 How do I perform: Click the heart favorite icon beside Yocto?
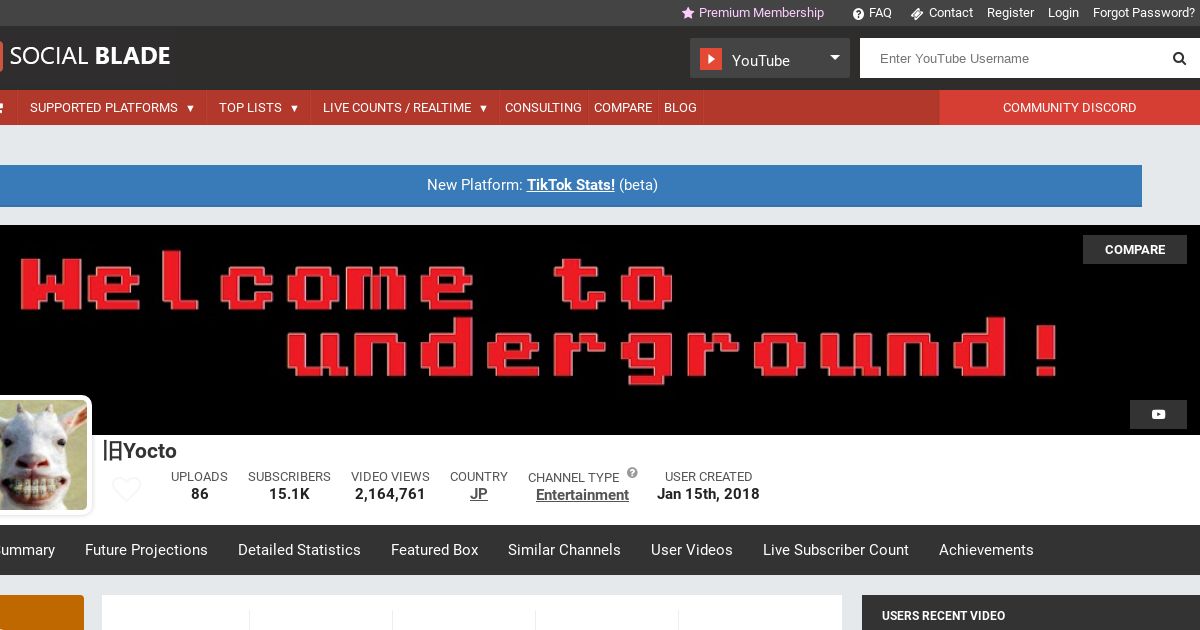pyautogui.click(x=127, y=489)
